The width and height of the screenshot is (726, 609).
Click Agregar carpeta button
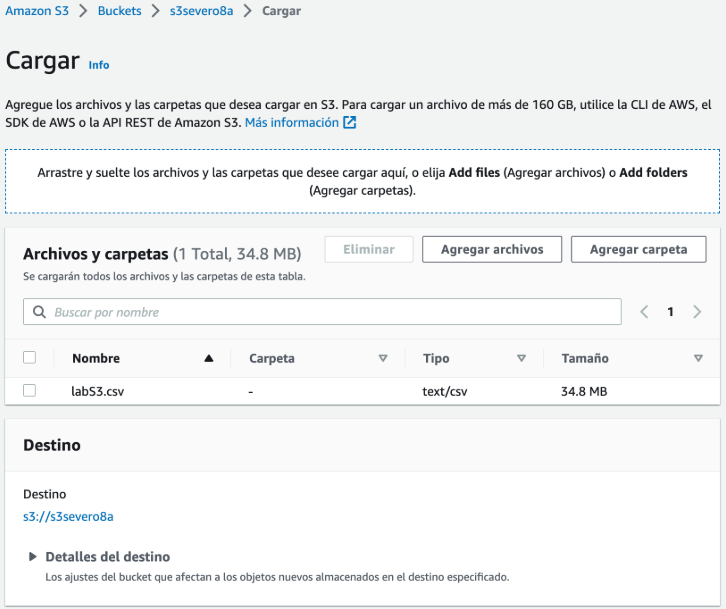pyautogui.click(x=638, y=249)
